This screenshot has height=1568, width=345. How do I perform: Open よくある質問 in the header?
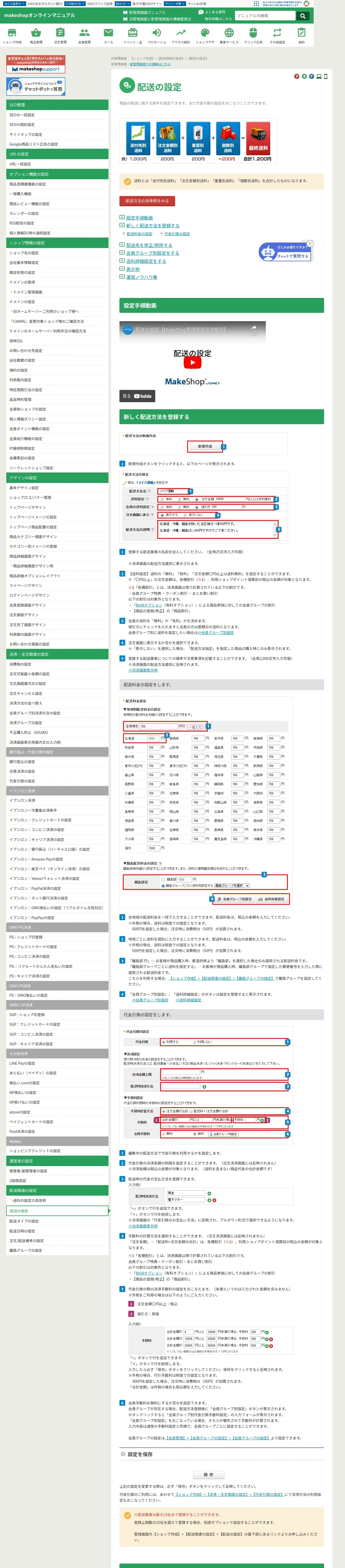(x=212, y=12)
